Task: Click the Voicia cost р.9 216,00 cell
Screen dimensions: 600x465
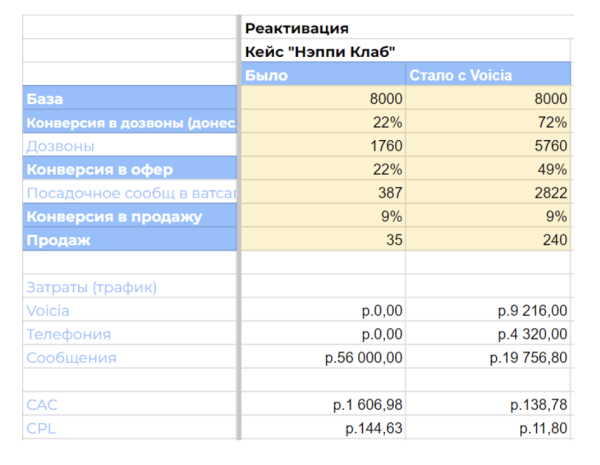Action: [488, 311]
